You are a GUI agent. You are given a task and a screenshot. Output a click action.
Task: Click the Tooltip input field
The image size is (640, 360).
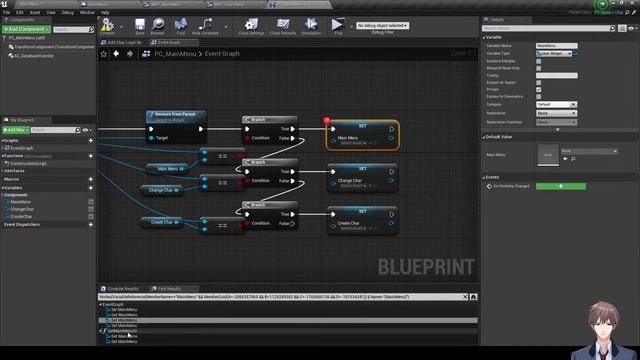coord(557,76)
